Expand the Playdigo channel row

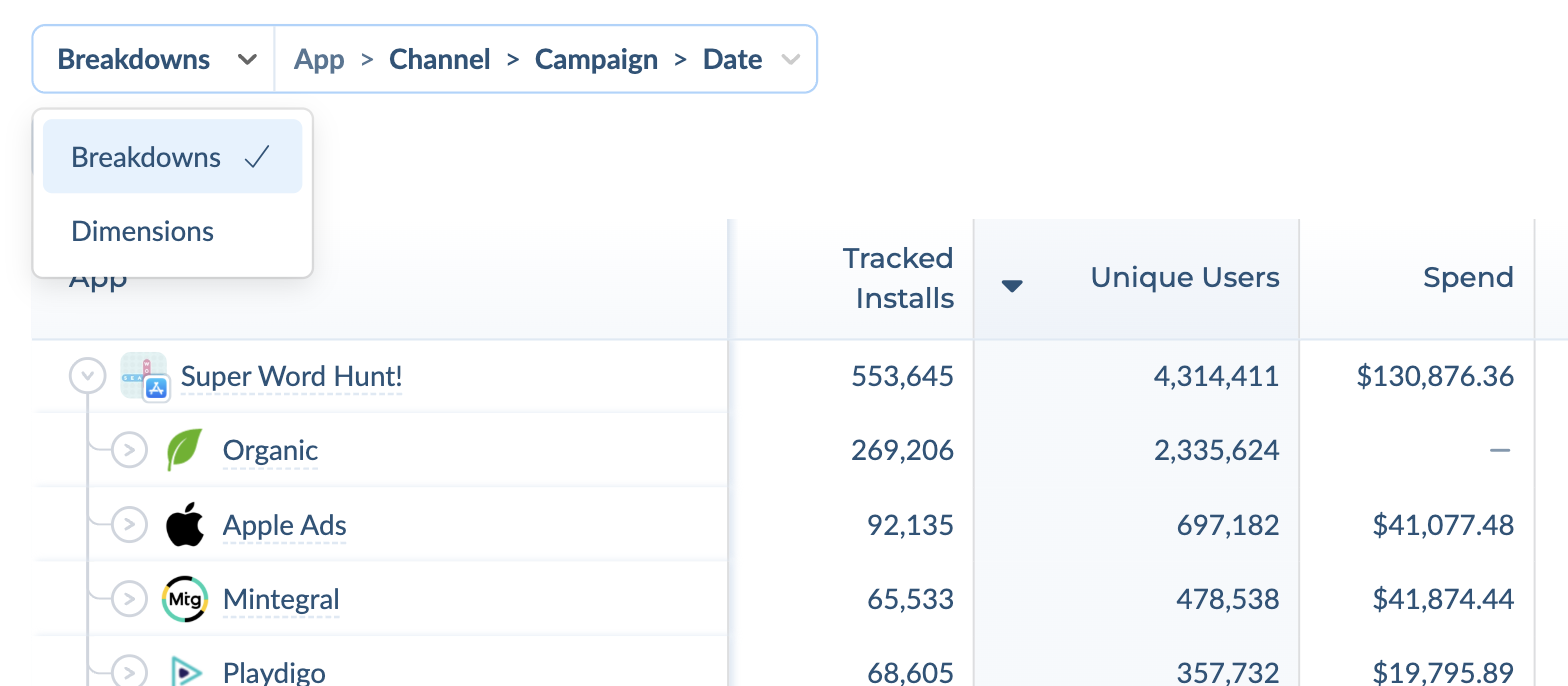tap(128, 671)
